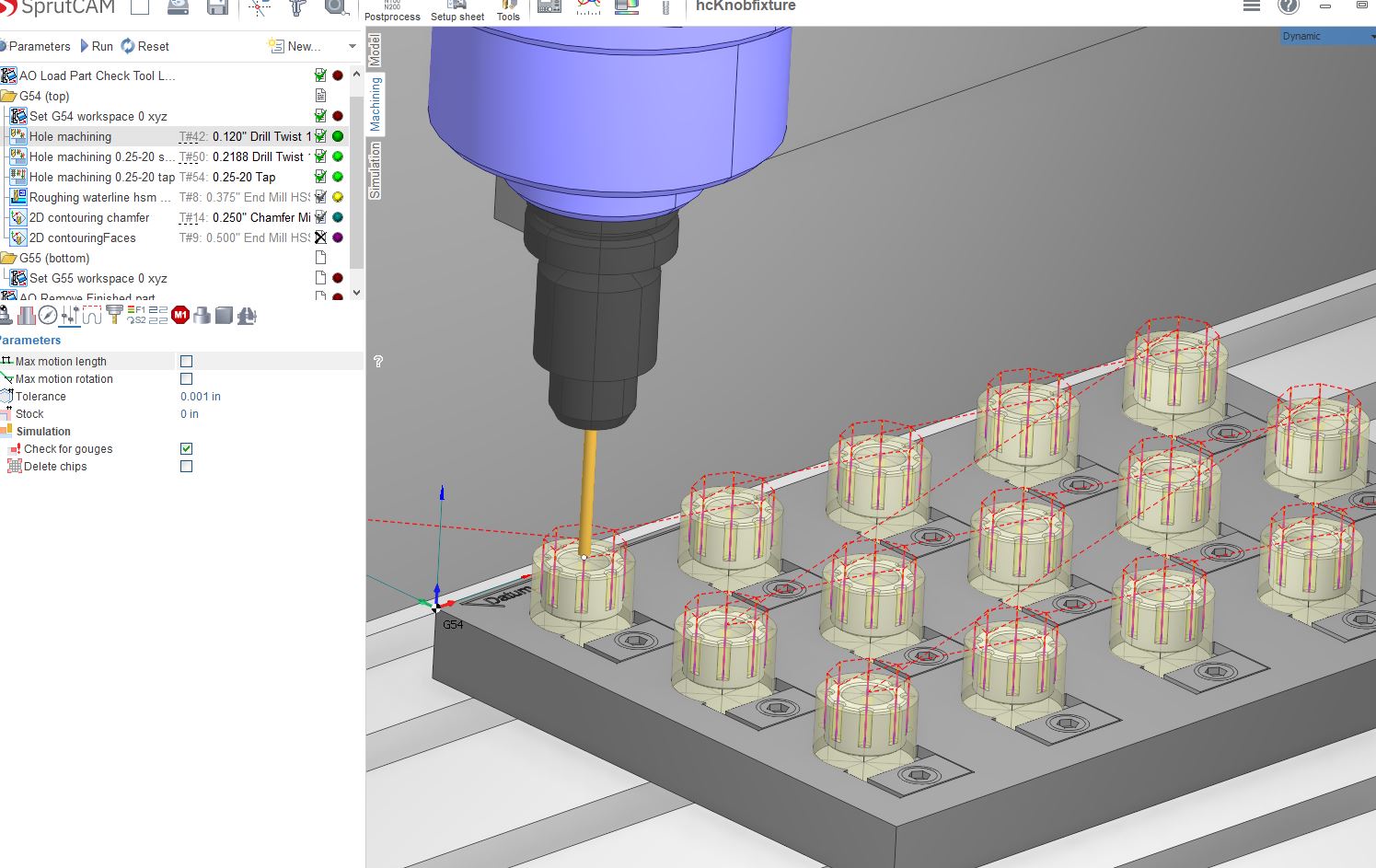Click the twin-column job zone icon
The width and height of the screenshot is (1376, 868).
pyautogui.click(x=26, y=316)
